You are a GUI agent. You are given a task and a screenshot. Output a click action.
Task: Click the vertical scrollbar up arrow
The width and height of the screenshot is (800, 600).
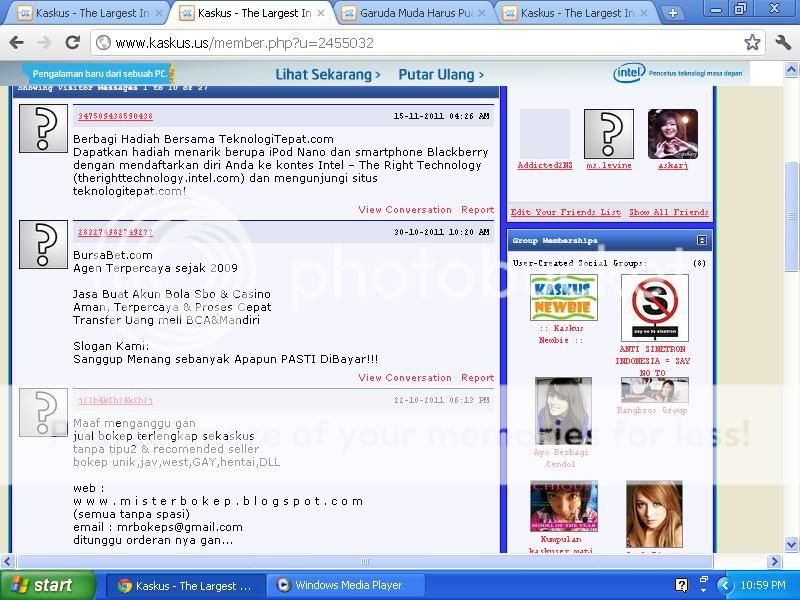coord(791,69)
